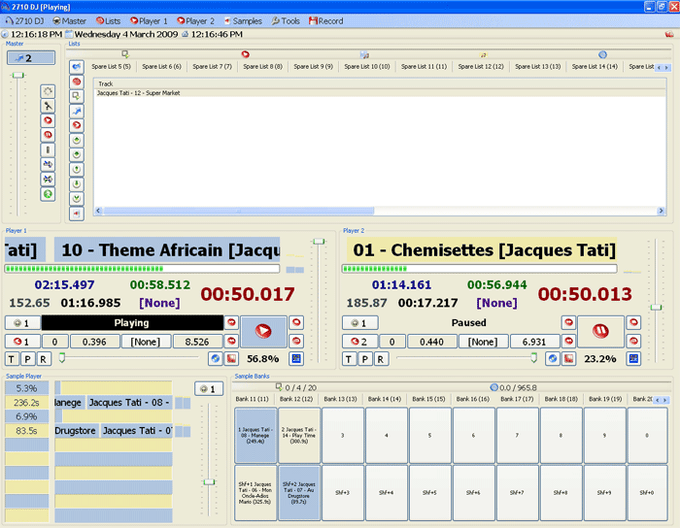Click the double-chevron down icon in Lists toolbar
The width and height of the screenshot is (680, 528).
77,199
